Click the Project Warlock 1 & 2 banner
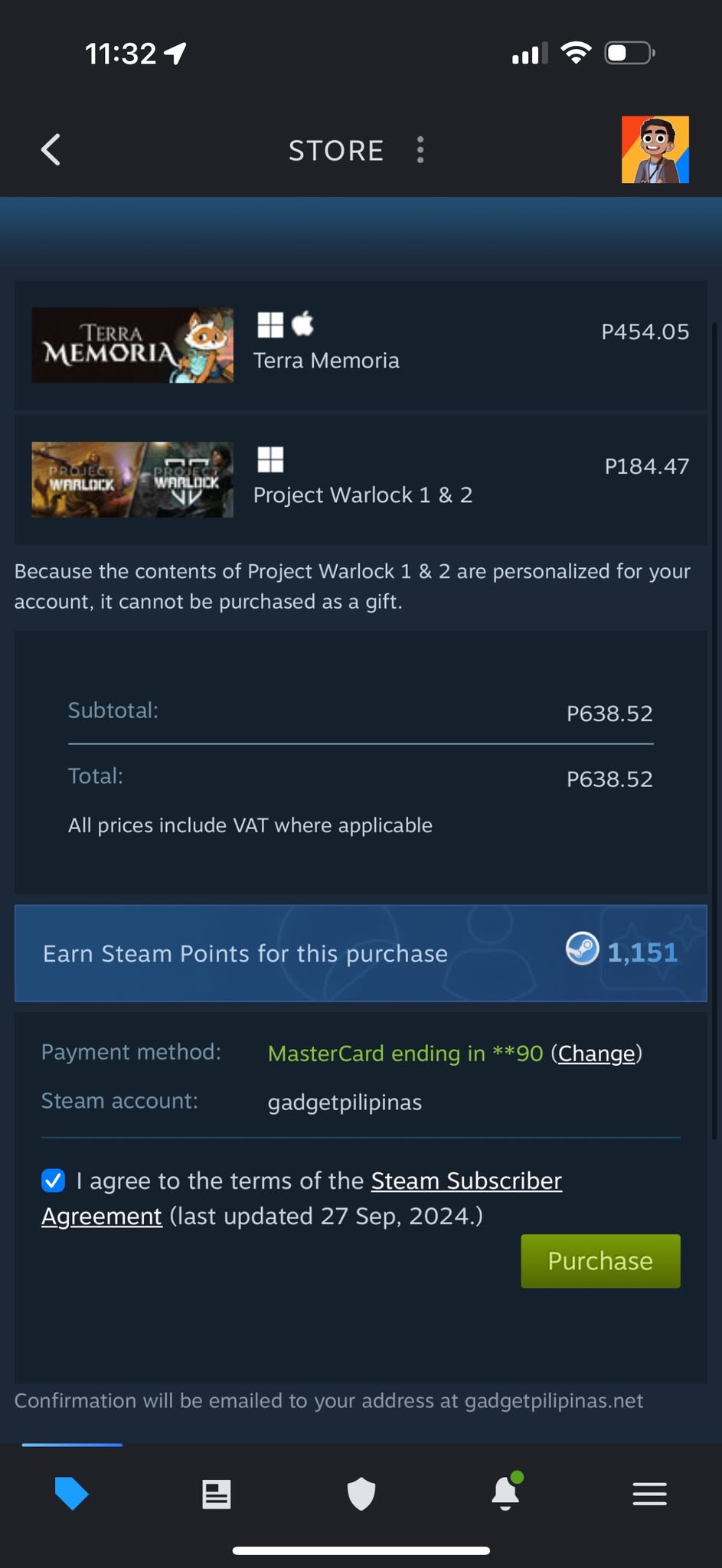Screen dimensions: 722x1568 click(132, 479)
